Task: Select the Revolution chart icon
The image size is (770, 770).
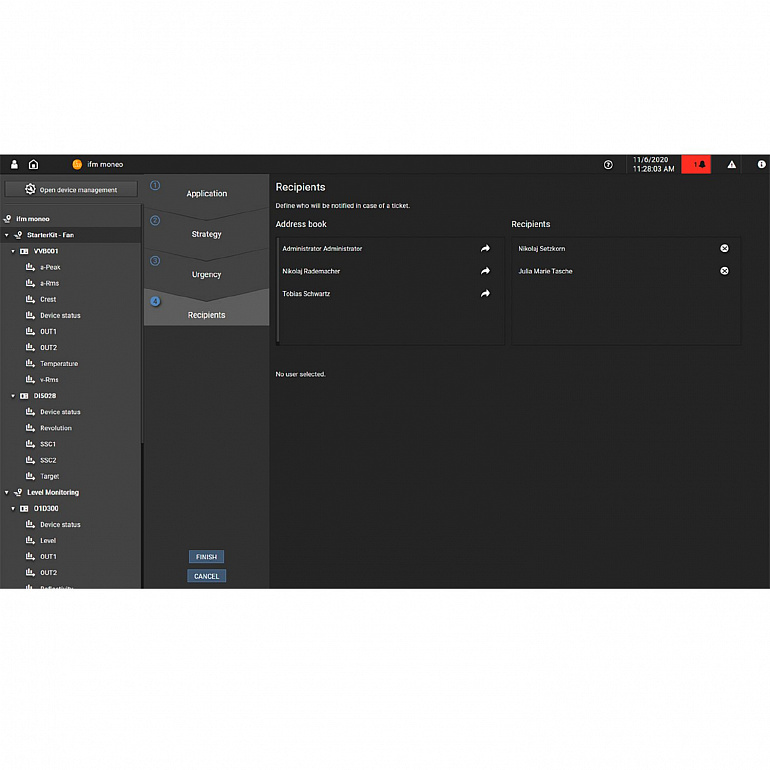Action: 30,428
